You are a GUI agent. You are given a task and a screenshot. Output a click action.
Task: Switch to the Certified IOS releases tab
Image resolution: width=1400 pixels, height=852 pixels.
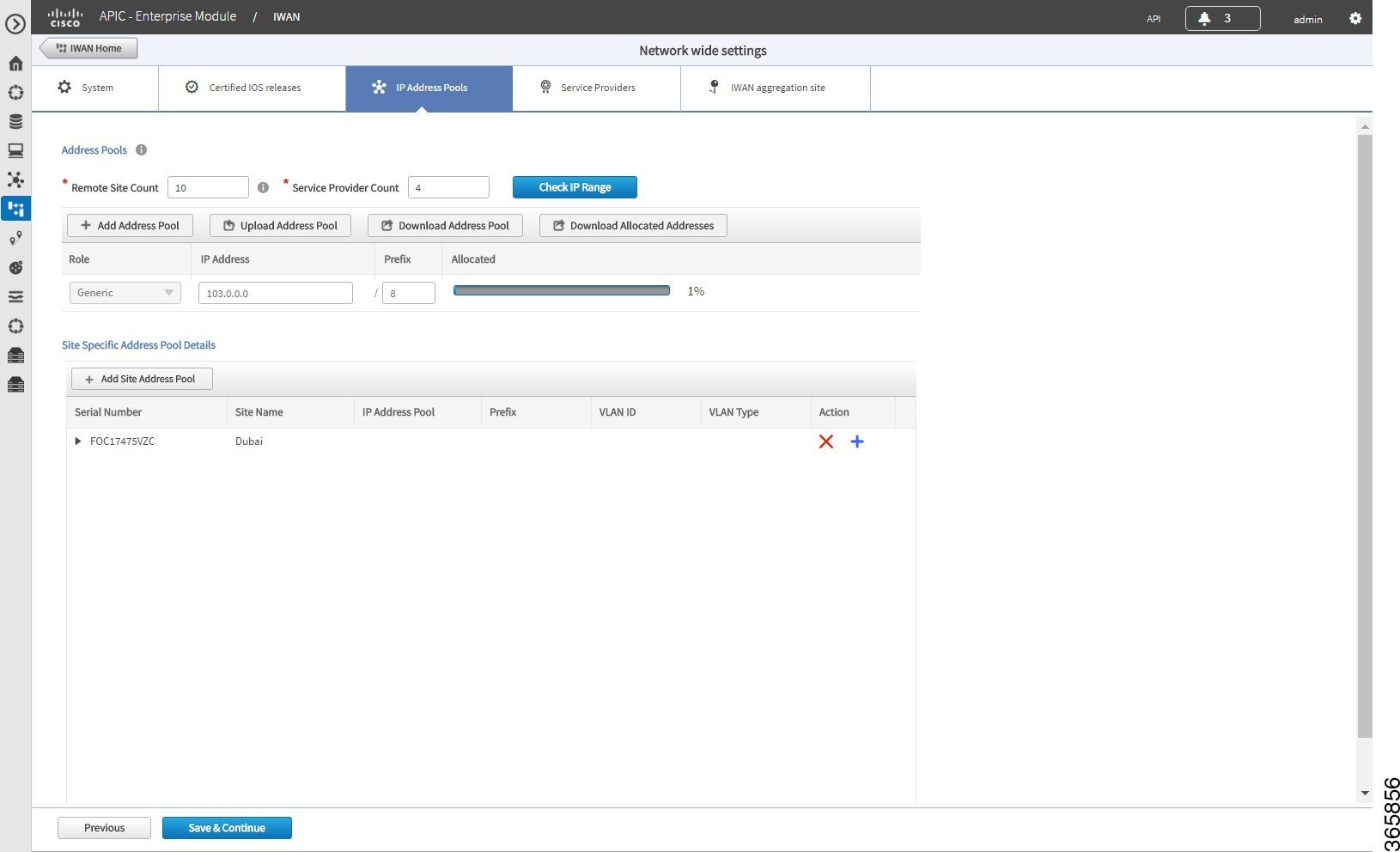click(253, 88)
